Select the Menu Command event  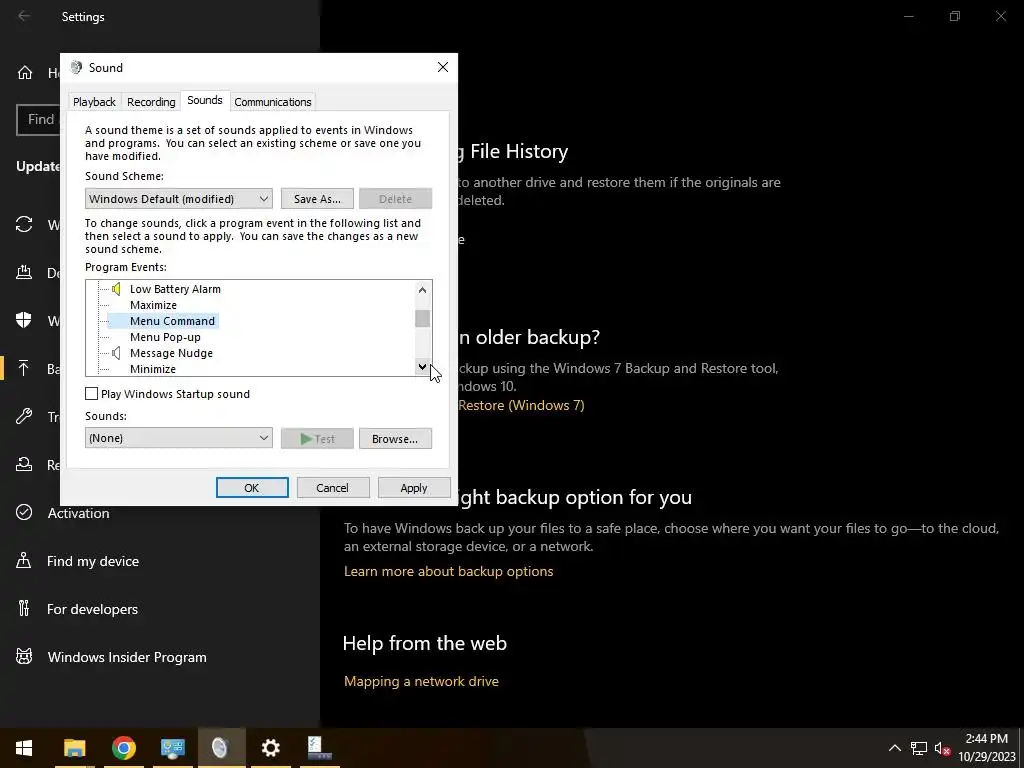click(x=172, y=321)
